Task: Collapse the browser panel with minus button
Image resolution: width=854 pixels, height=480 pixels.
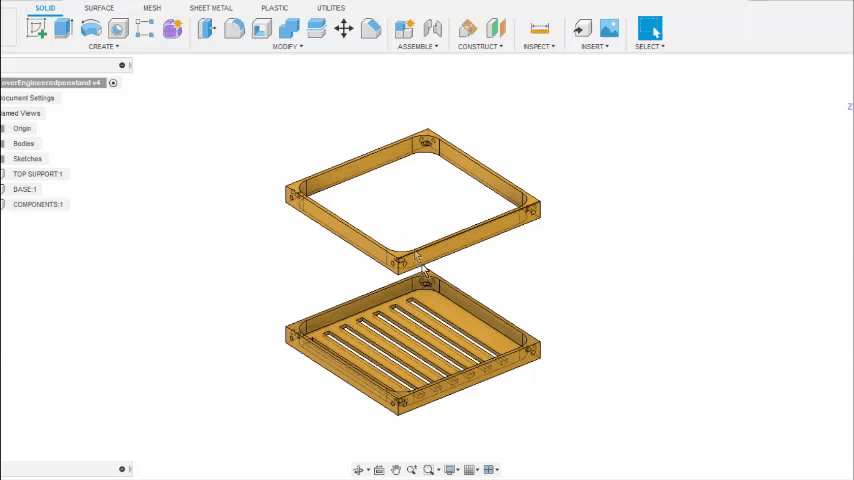Action: [122, 65]
